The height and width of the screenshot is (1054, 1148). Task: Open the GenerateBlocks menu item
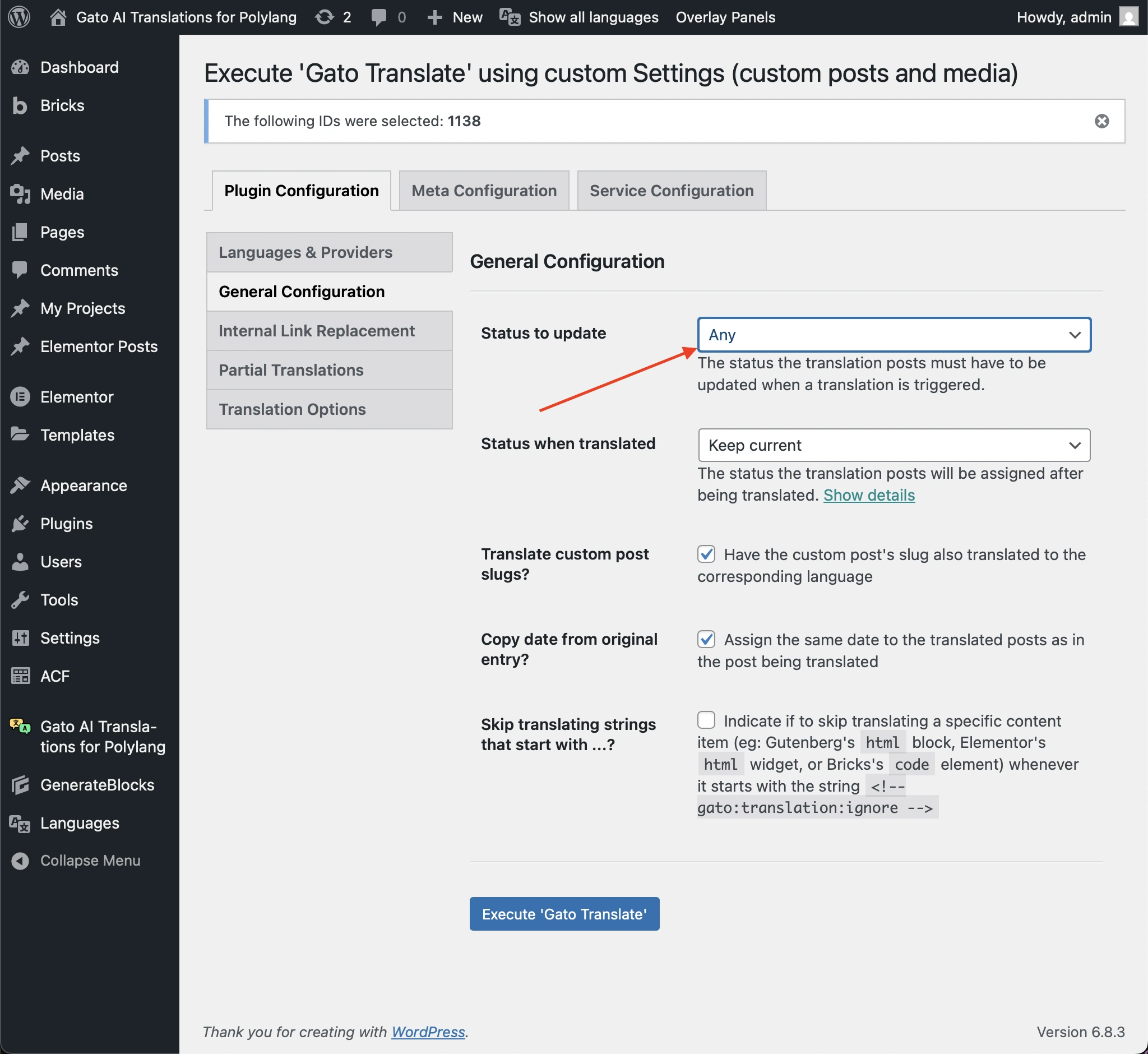[97, 785]
